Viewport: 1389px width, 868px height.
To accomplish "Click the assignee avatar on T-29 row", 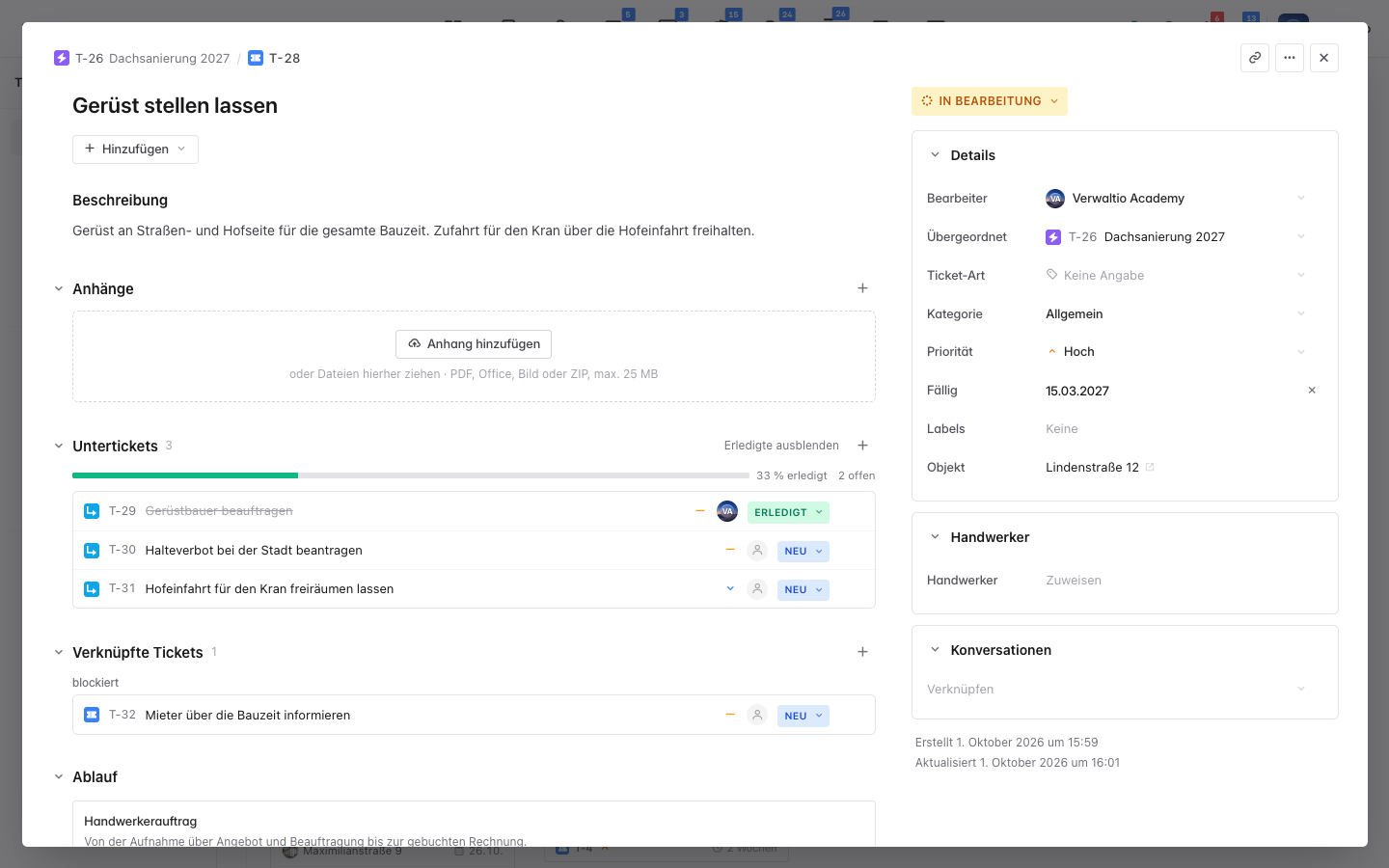I will click(727, 511).
